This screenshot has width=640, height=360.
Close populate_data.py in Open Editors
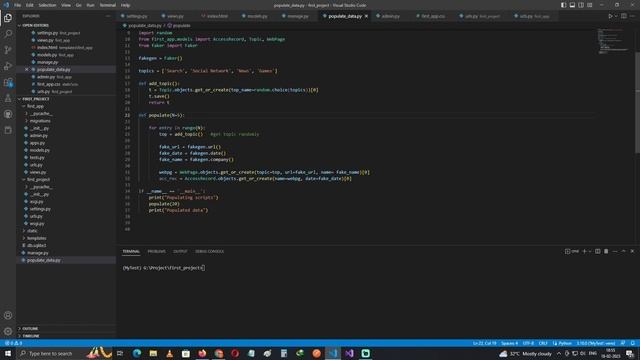pos(27,69)
